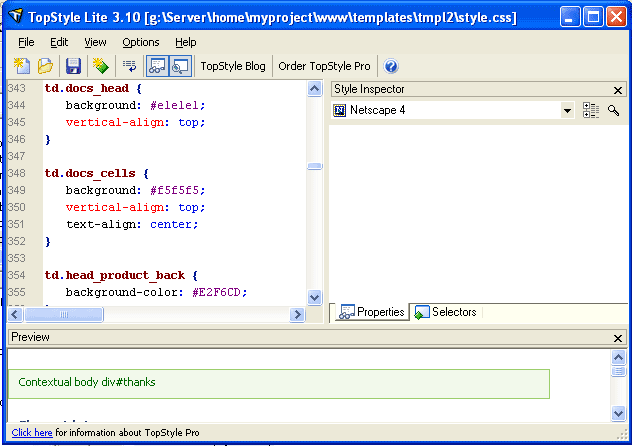Click the editor horizontal scrollbar thumb
The height and width of the screenshot is (446, 632).
pyautogui.click(x=64, y=314)
